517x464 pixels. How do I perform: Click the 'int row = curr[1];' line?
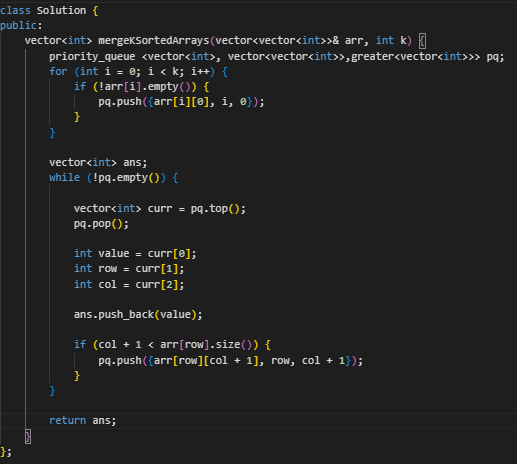(129, 269)
